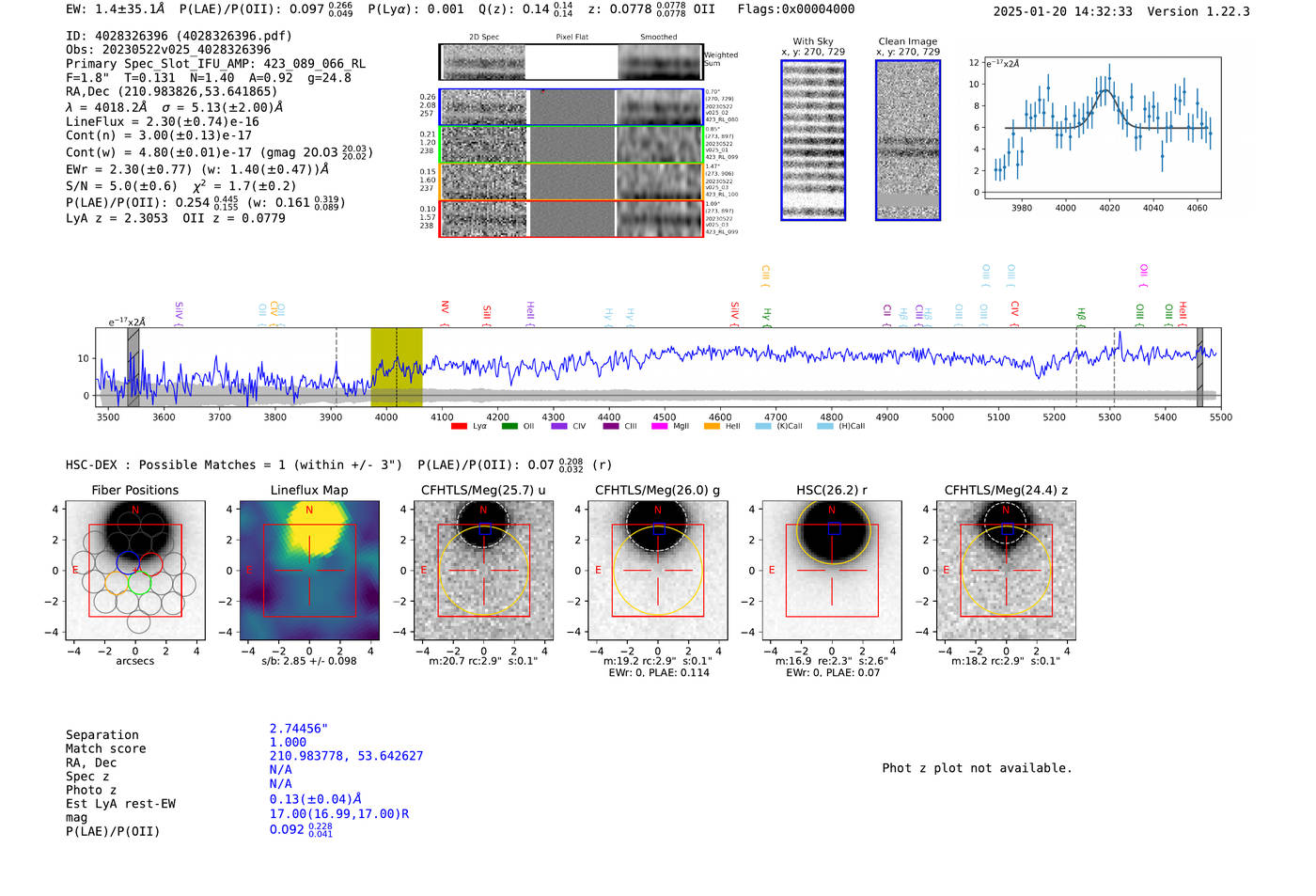Open the HSC(26.2) r image
Image resolution: width=1316 pixels, height=896 pixels.
point(832,571)
